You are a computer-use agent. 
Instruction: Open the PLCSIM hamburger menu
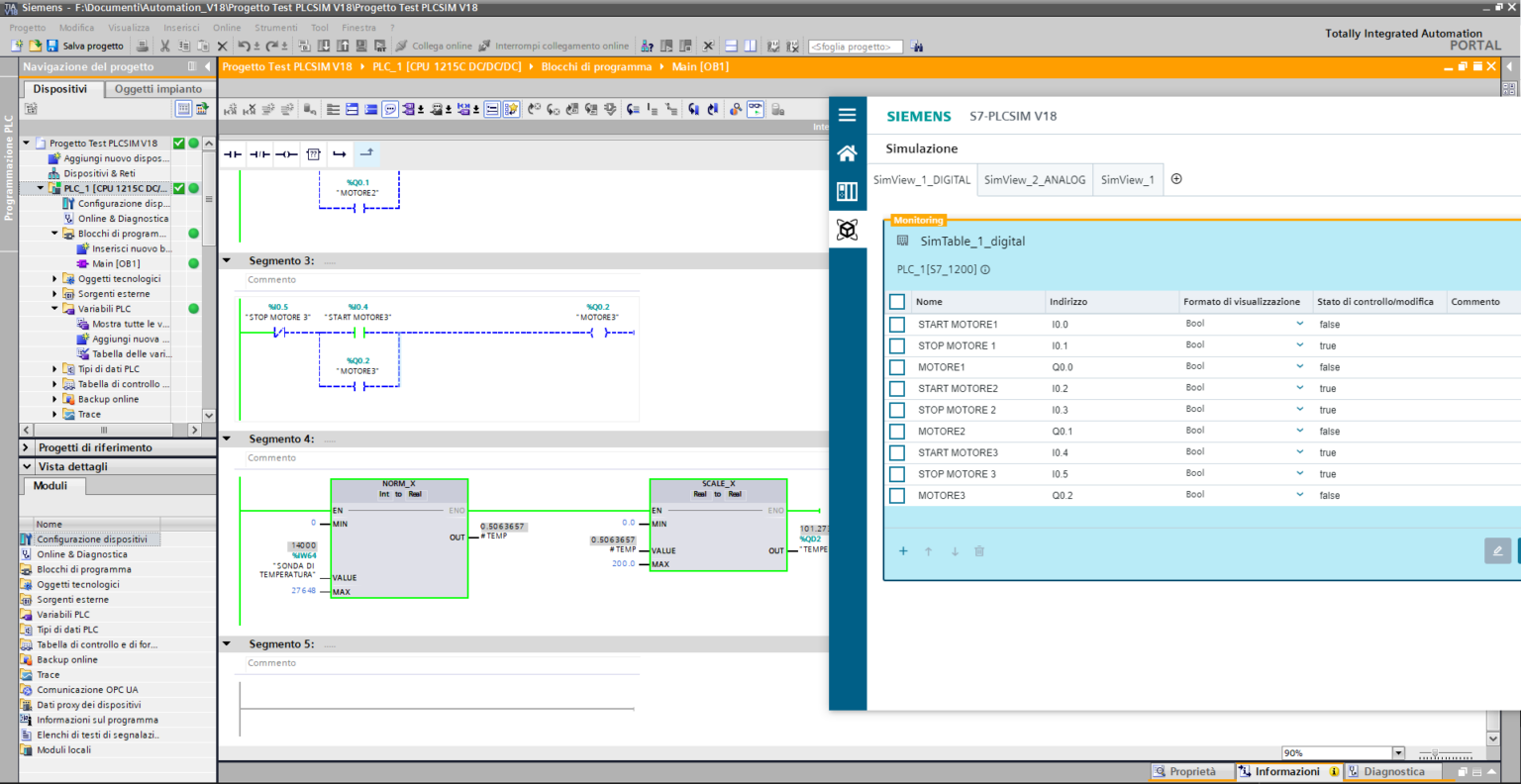coord(847,116)
